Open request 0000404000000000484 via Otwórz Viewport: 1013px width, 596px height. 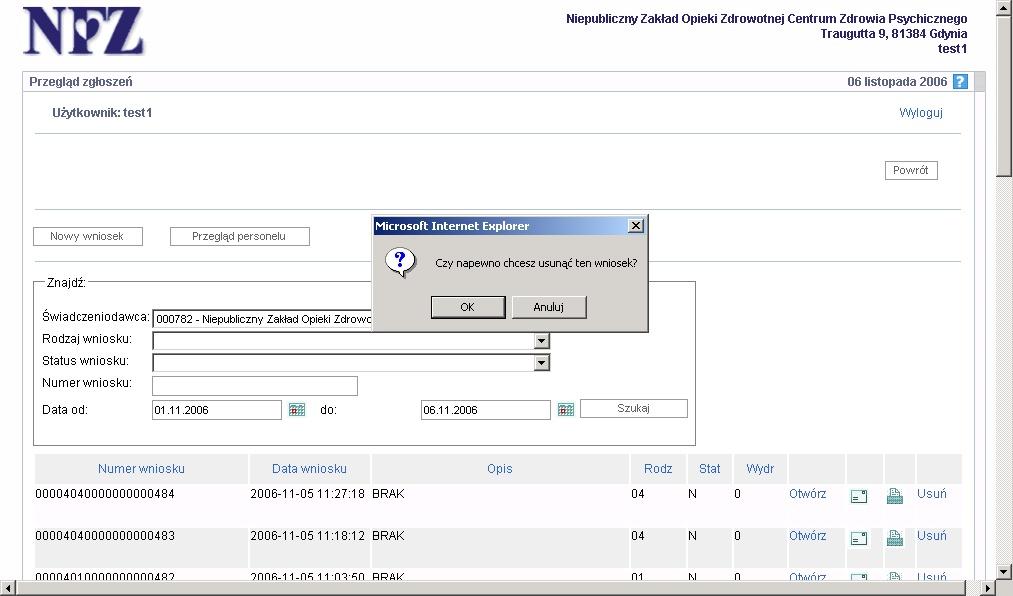point(807,494)
